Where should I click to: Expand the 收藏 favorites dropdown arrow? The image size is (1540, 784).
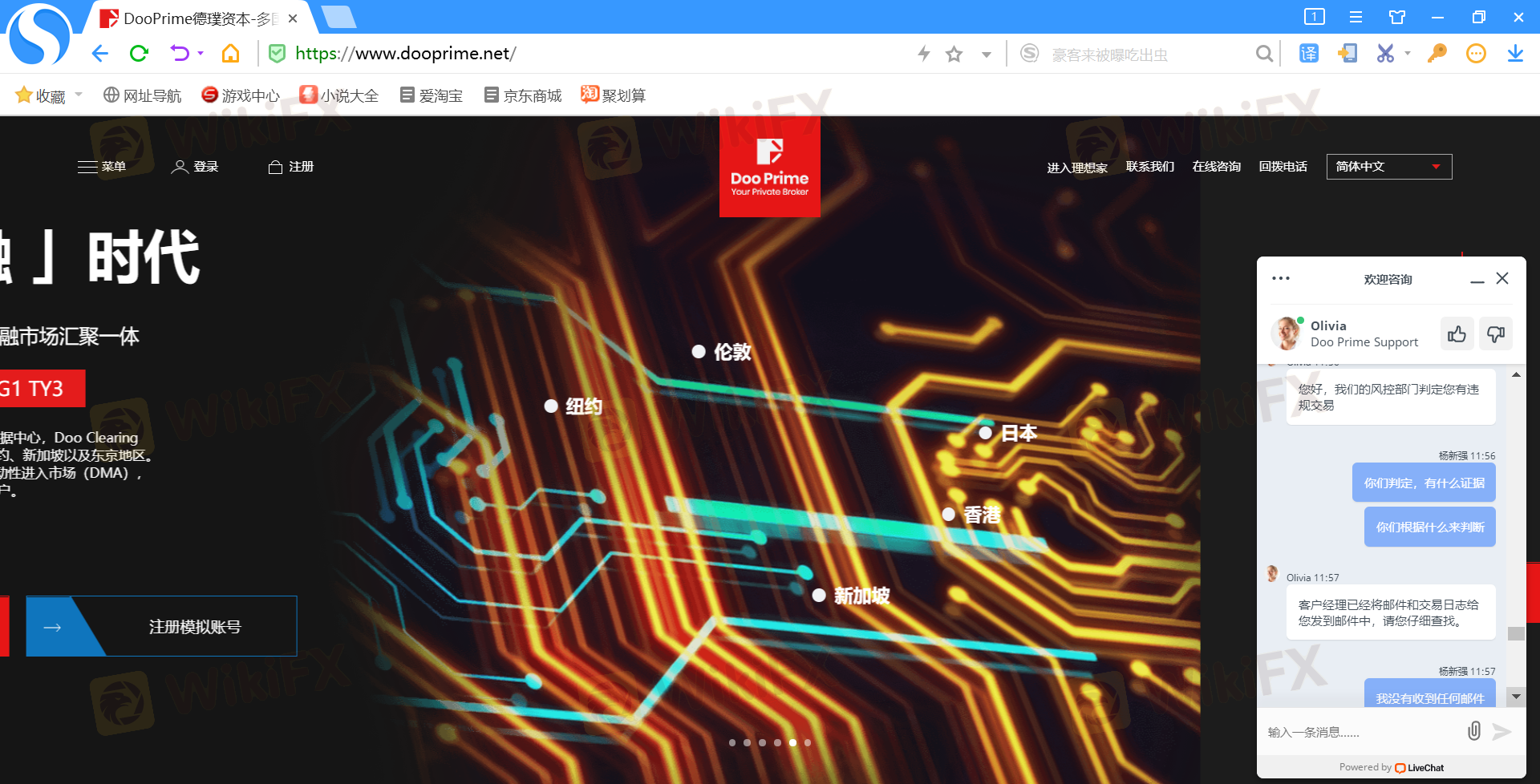[x=79, y=95]
